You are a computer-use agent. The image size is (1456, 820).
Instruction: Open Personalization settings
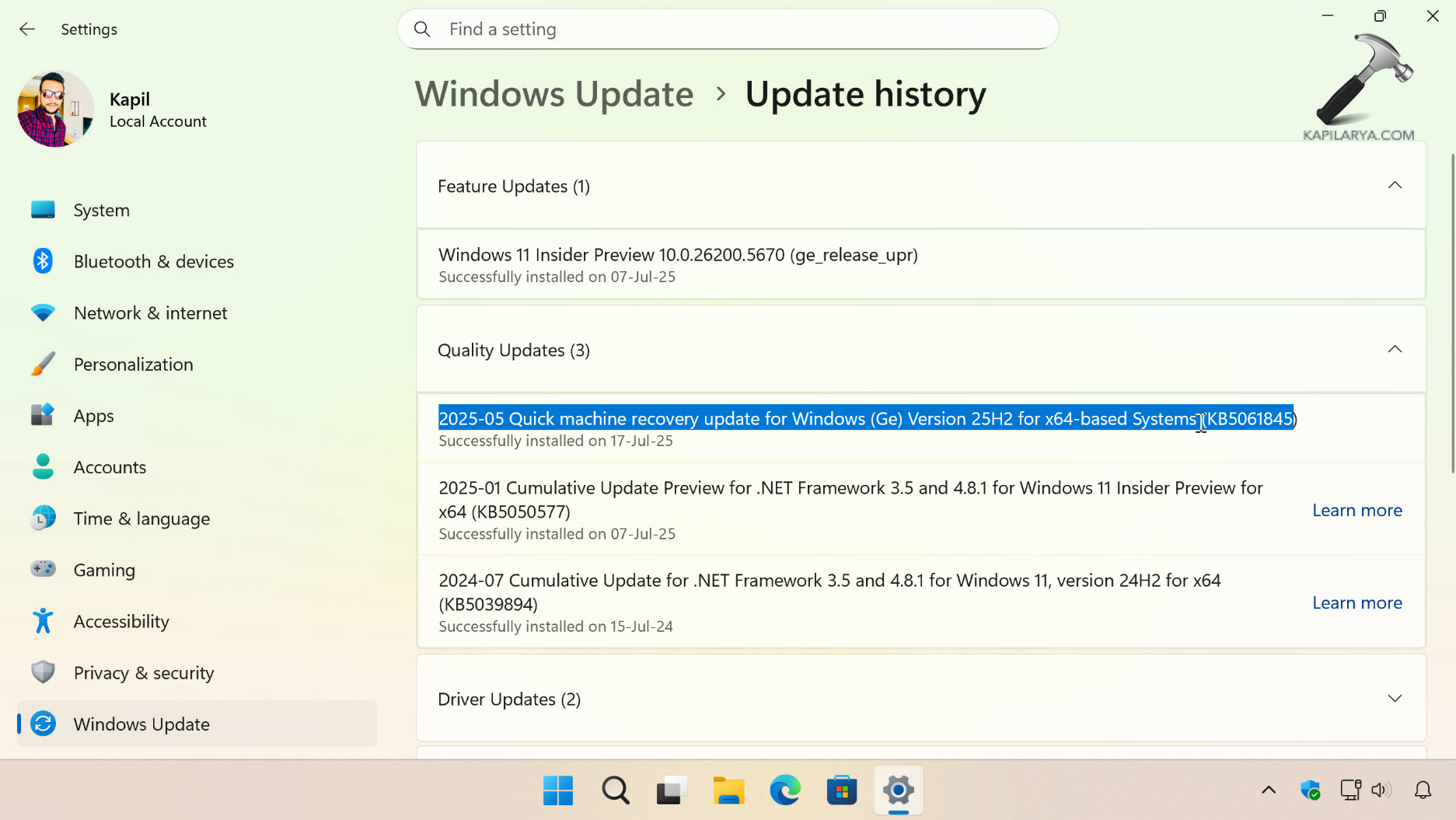tap(133, 365)
